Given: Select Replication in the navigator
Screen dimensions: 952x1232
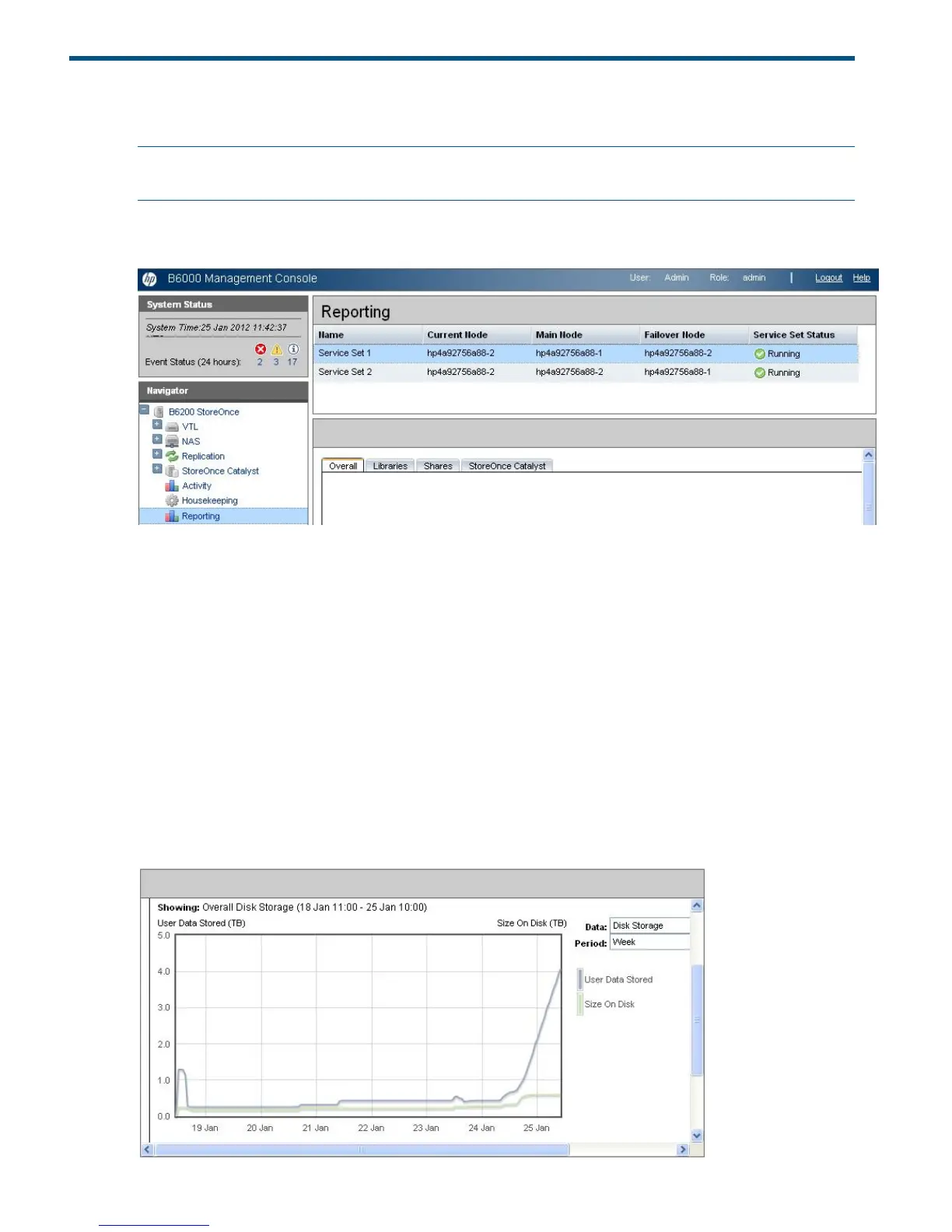Looking at the screenshot, I should tap(203, 457).
